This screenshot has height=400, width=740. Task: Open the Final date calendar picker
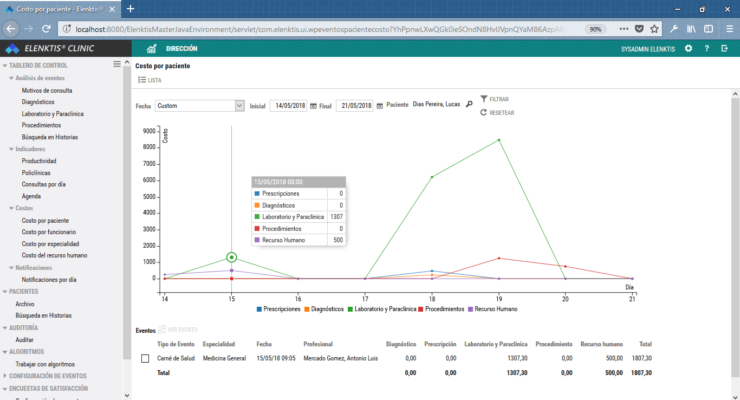pyautogui.click(x=381, y=105)
